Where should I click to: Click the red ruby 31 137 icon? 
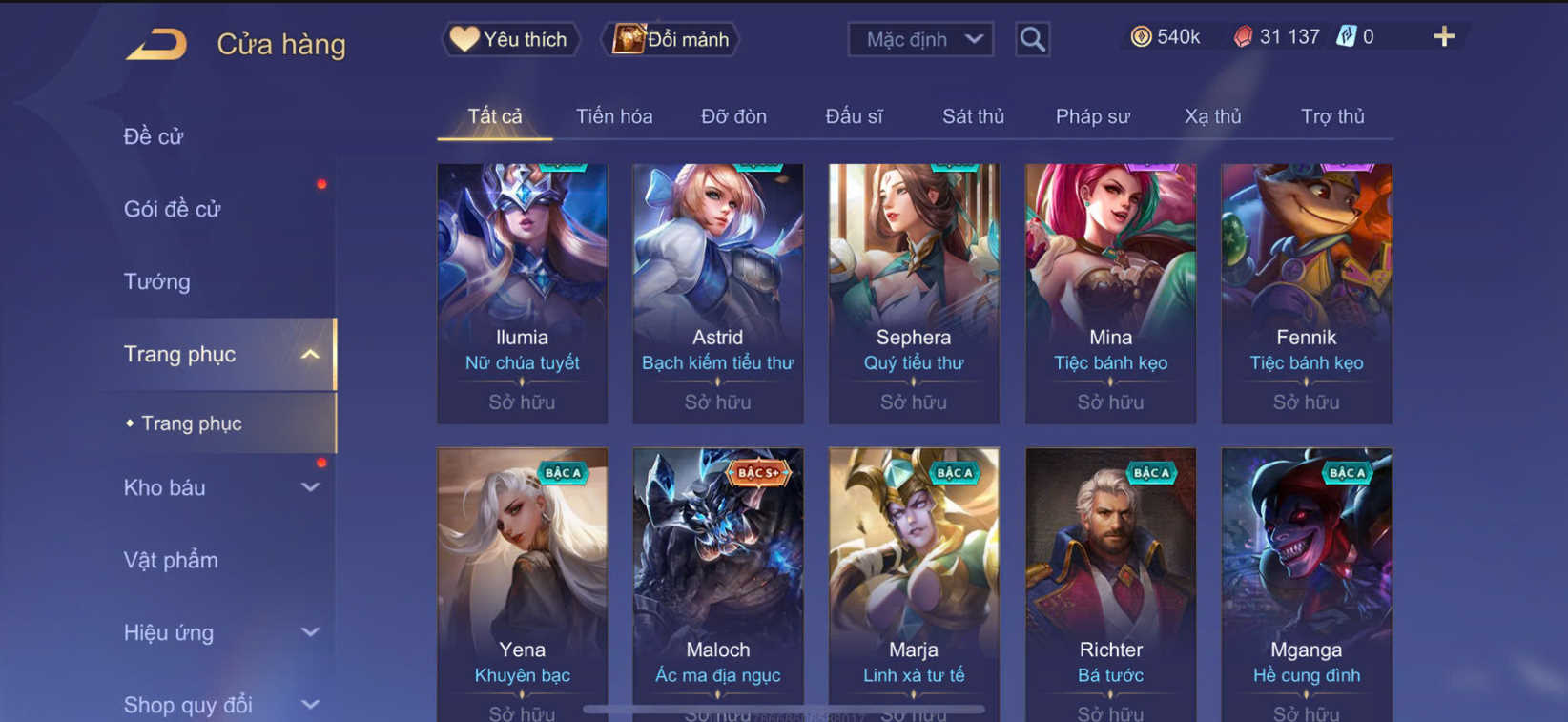click(x=1243, y=36)
